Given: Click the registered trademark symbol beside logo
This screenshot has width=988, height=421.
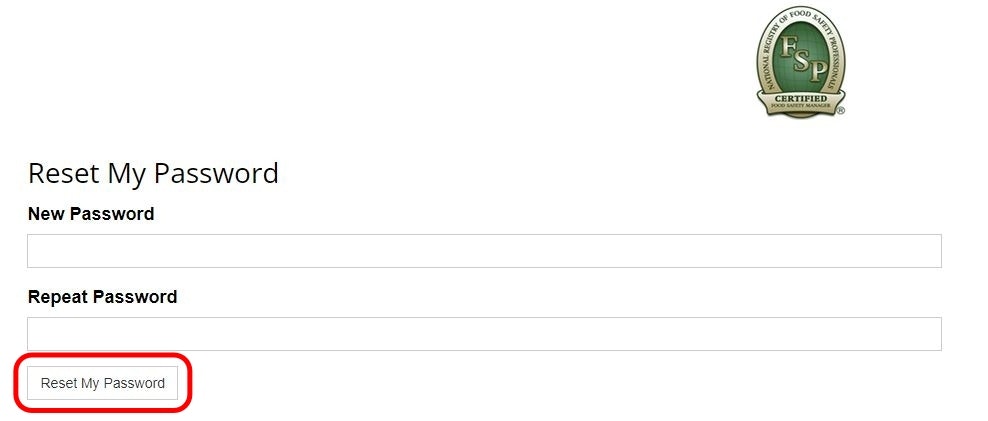Looking at the screenshot, I should (x=842, y=111).
